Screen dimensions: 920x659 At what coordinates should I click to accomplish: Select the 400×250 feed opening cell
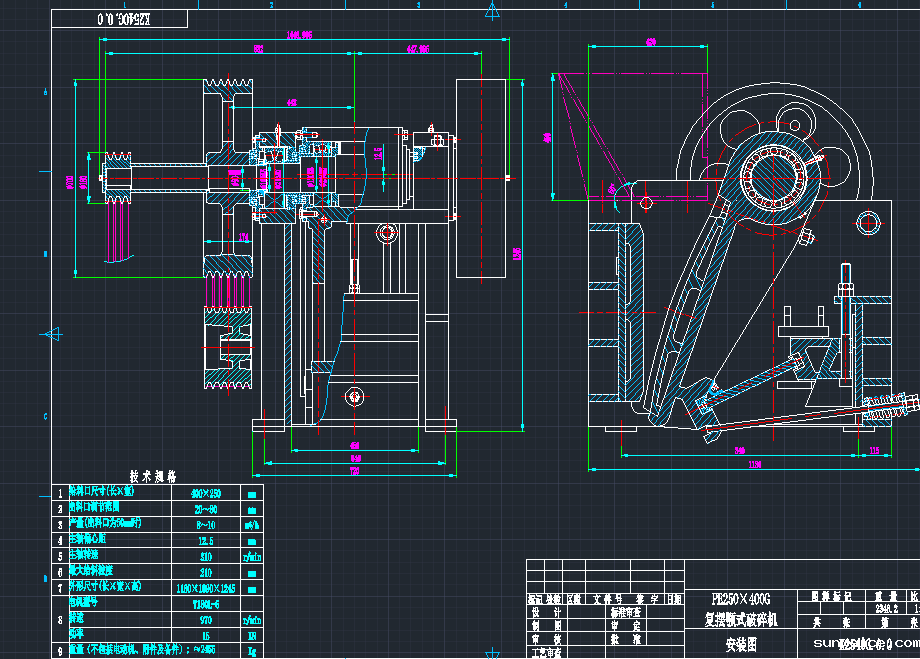point(207,493)
